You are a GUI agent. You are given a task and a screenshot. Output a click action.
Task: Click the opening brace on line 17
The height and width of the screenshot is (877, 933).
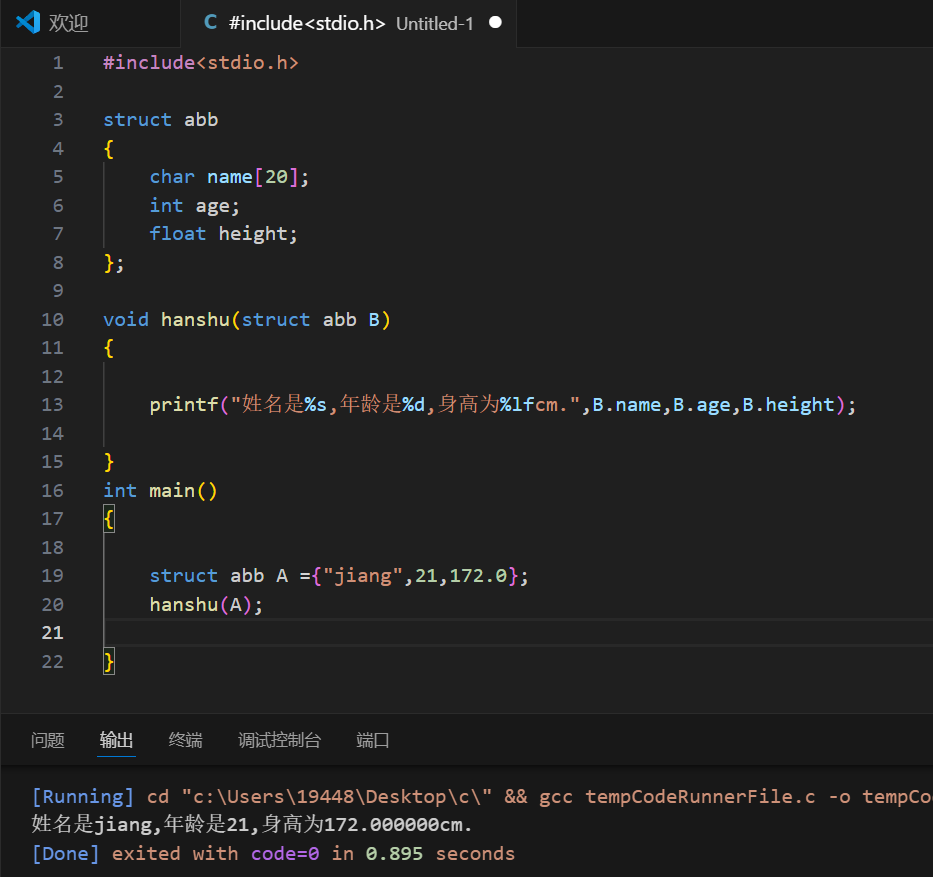(x=108, y=519)
